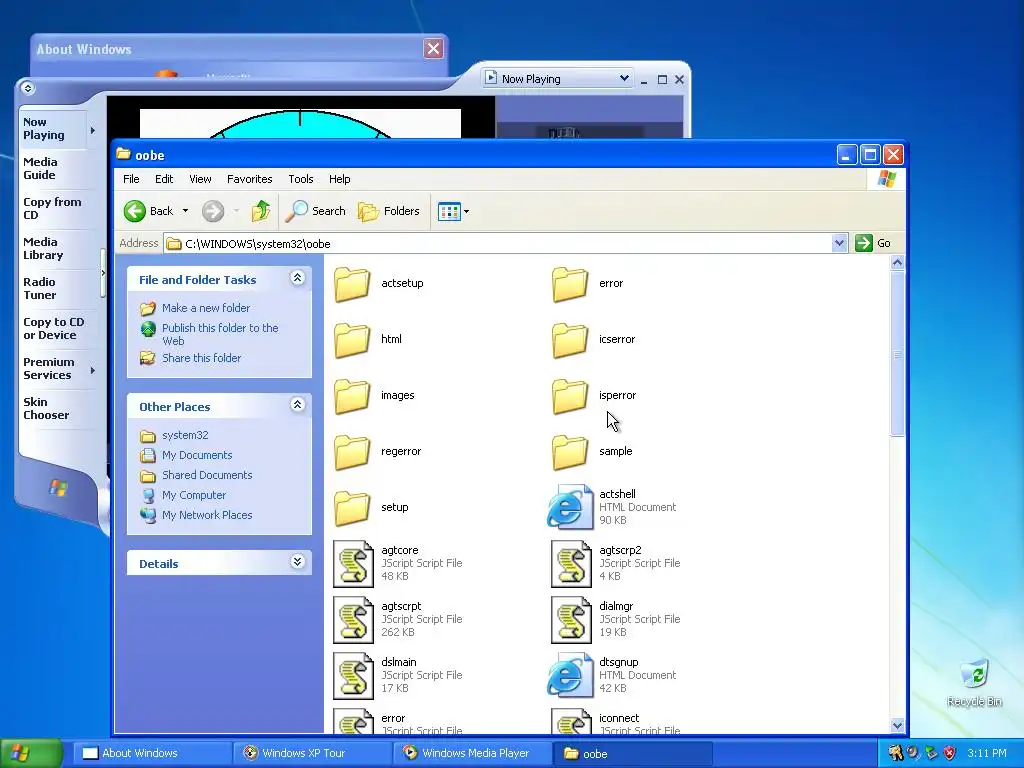Image resolution: width=1024 pixels, height=768 pixels.
Task: Select the dslmain JScript file icon
Action: pos(353,676)
